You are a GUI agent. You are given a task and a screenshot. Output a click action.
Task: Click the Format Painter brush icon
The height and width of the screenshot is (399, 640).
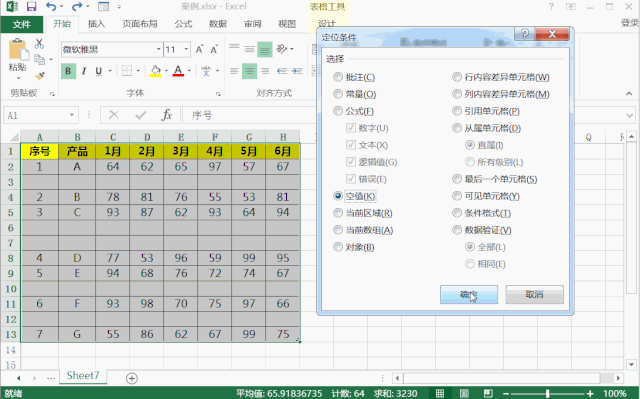point(40,76)
